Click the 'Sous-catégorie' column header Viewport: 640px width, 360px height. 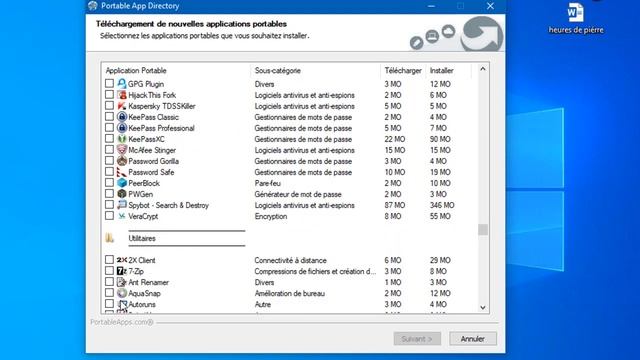click(278, 71)
